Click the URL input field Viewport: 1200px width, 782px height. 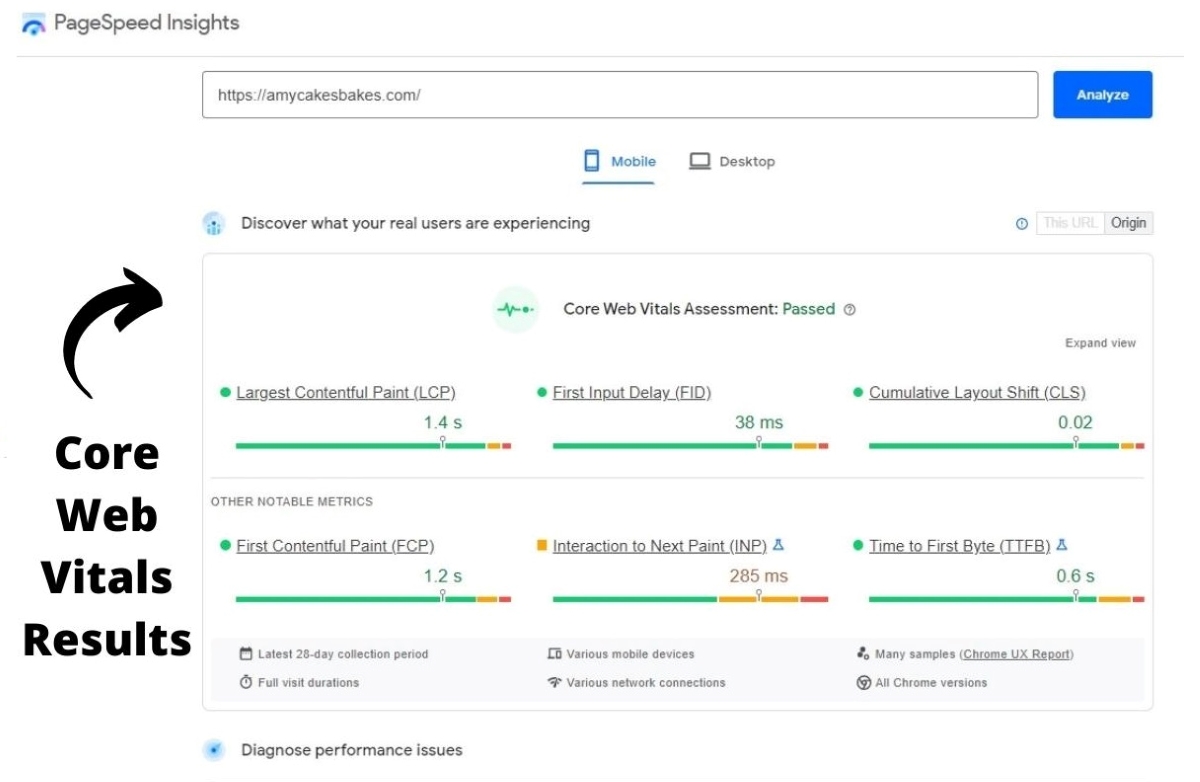tap(620, 95)
